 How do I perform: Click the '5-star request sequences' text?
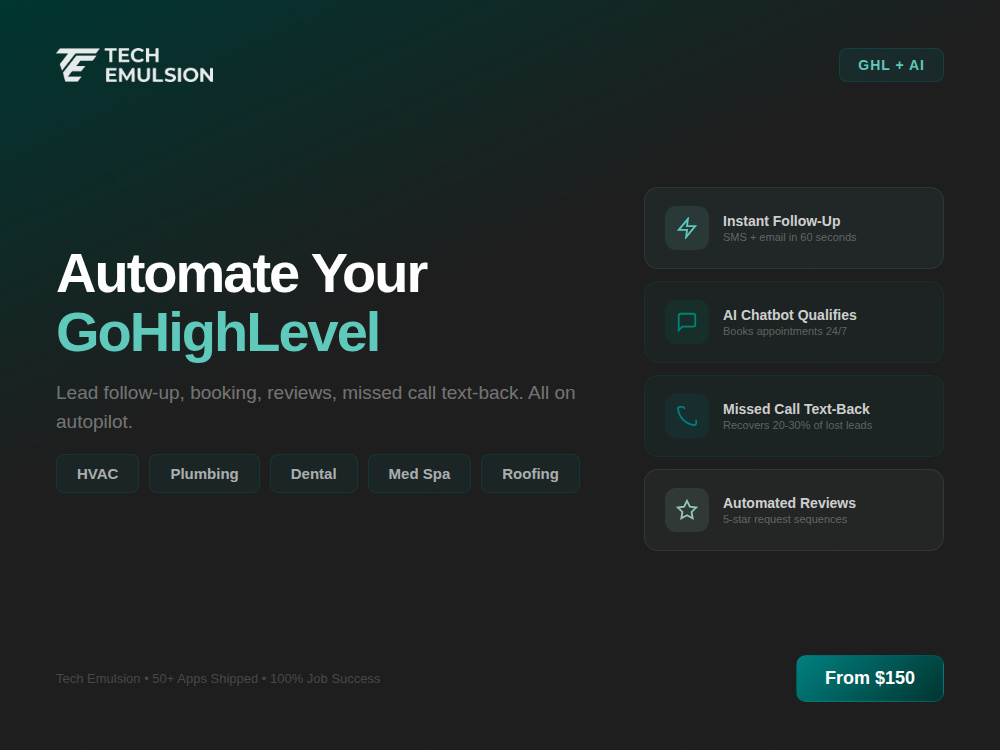click(x=784, y=520)
